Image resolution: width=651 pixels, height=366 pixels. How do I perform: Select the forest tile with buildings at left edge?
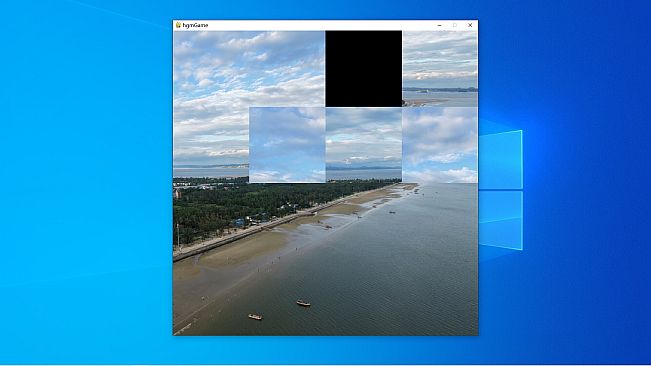(x=211, y=221)
